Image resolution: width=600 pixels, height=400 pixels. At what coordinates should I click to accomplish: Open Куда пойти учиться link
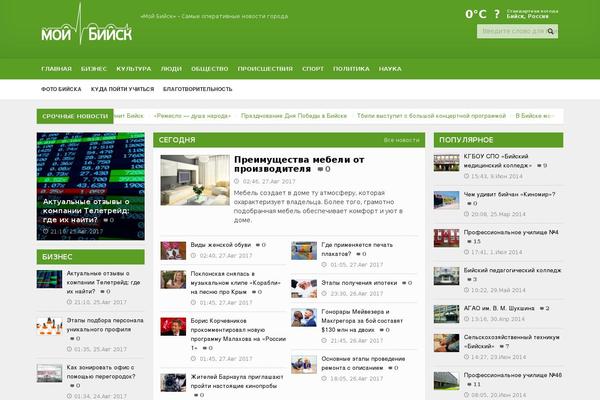click(122, 89)
